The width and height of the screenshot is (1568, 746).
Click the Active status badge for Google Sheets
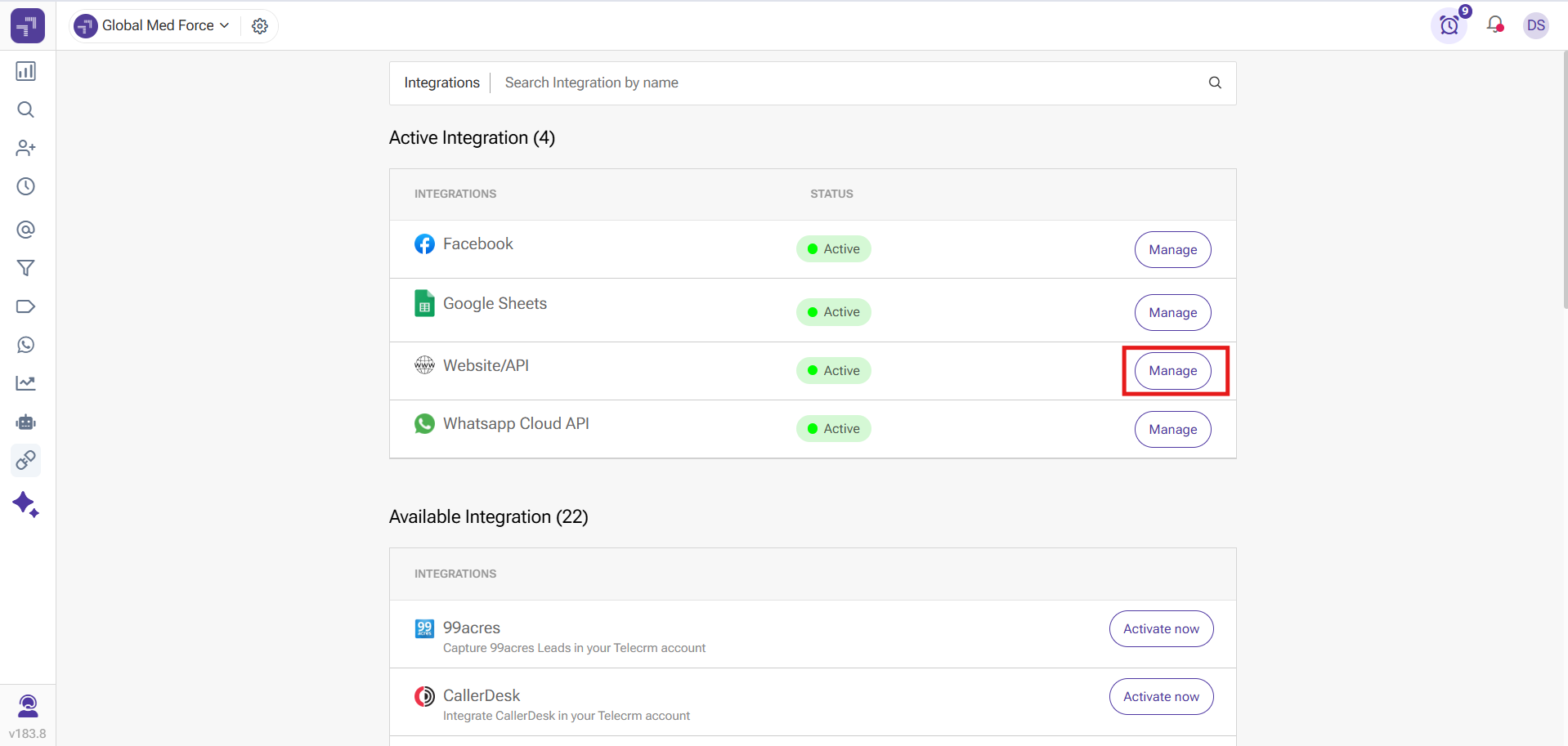[833, 311]
